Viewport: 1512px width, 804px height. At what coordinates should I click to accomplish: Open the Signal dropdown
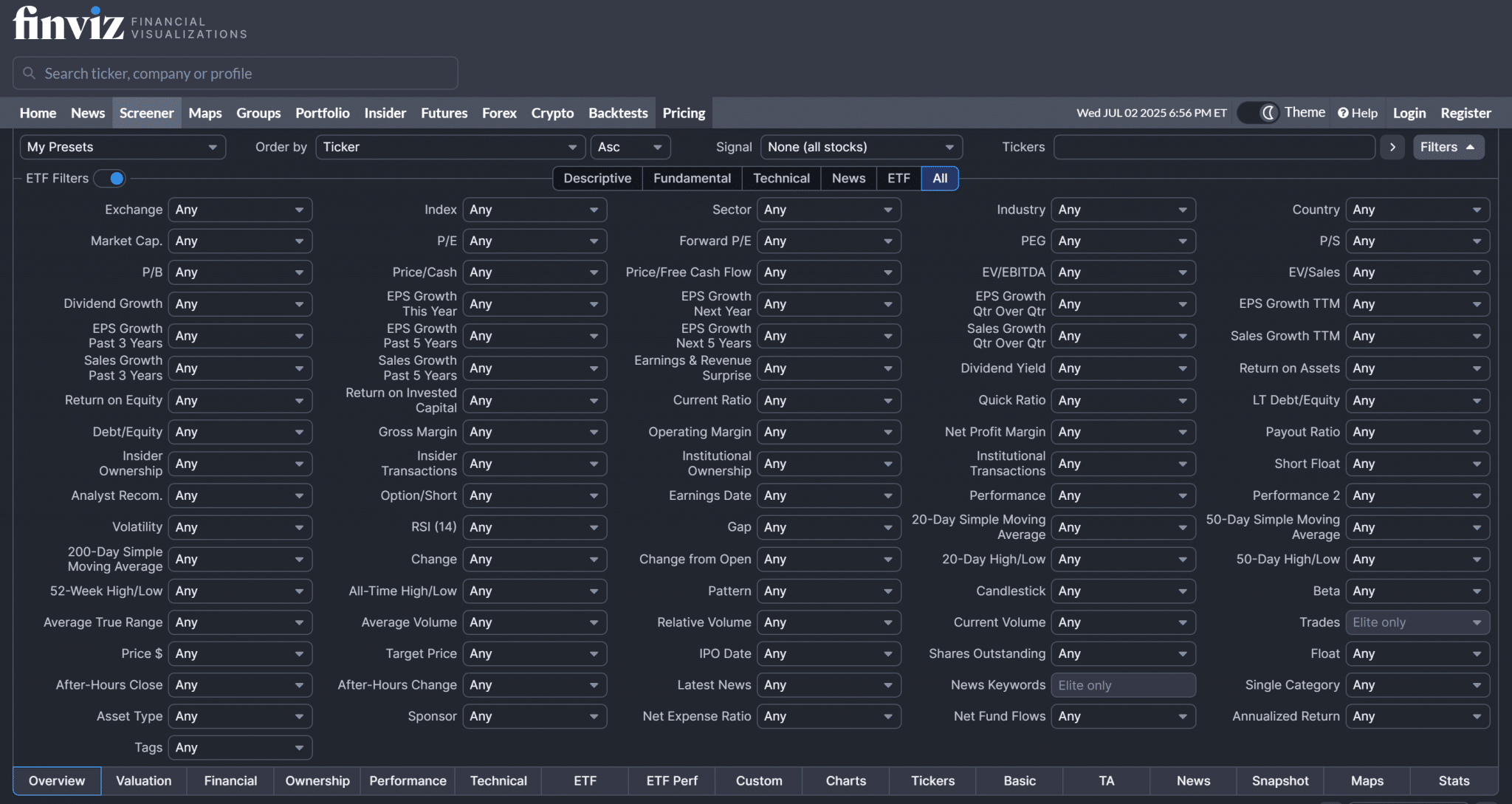(861, 147)
